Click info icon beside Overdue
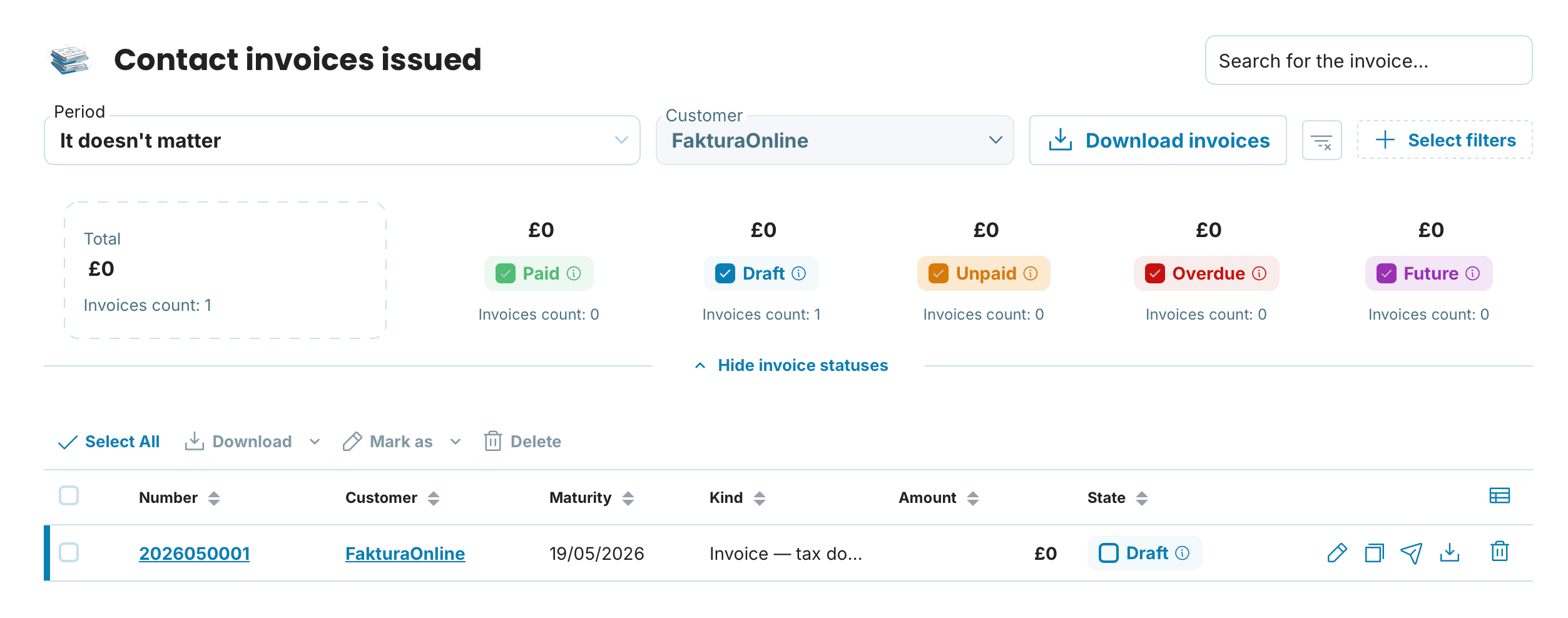Screen dimensions: 1568x618 [x=1260, y=273]
